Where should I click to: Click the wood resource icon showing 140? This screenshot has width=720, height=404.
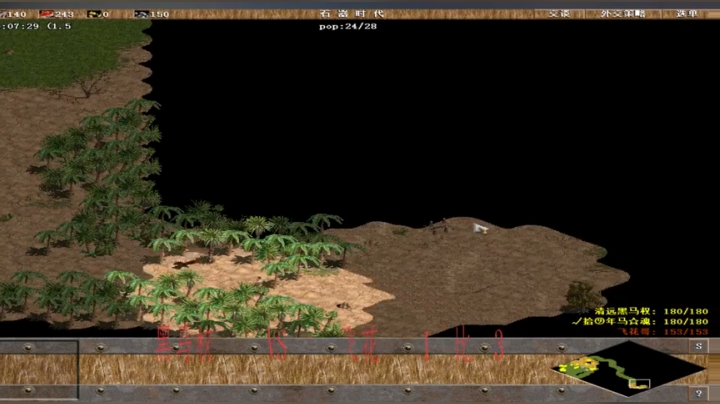2,14
